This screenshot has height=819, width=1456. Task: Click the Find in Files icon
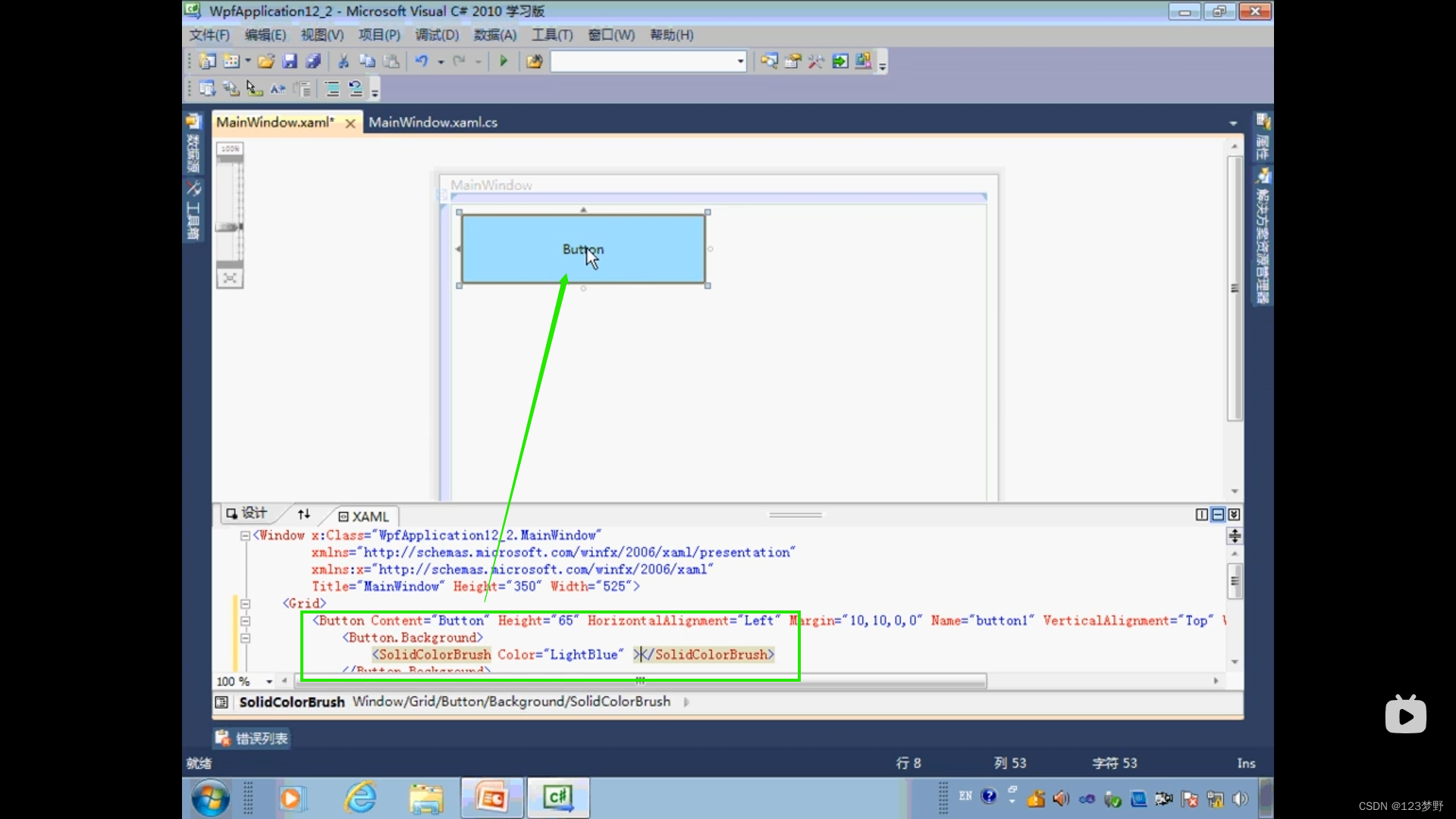click(x=535, y=61)
